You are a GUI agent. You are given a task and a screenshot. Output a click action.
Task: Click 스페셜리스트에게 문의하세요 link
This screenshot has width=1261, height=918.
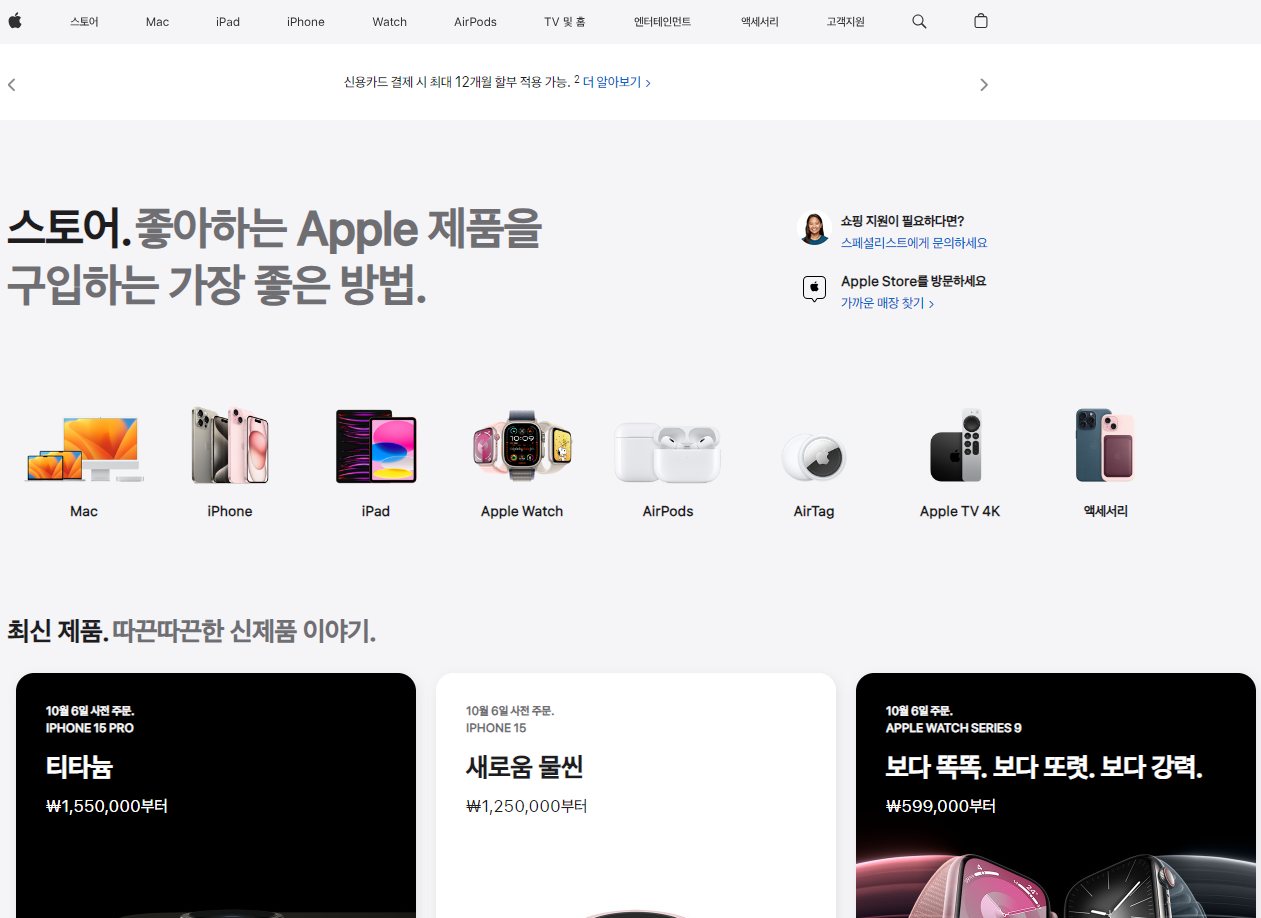coord(914,243)
